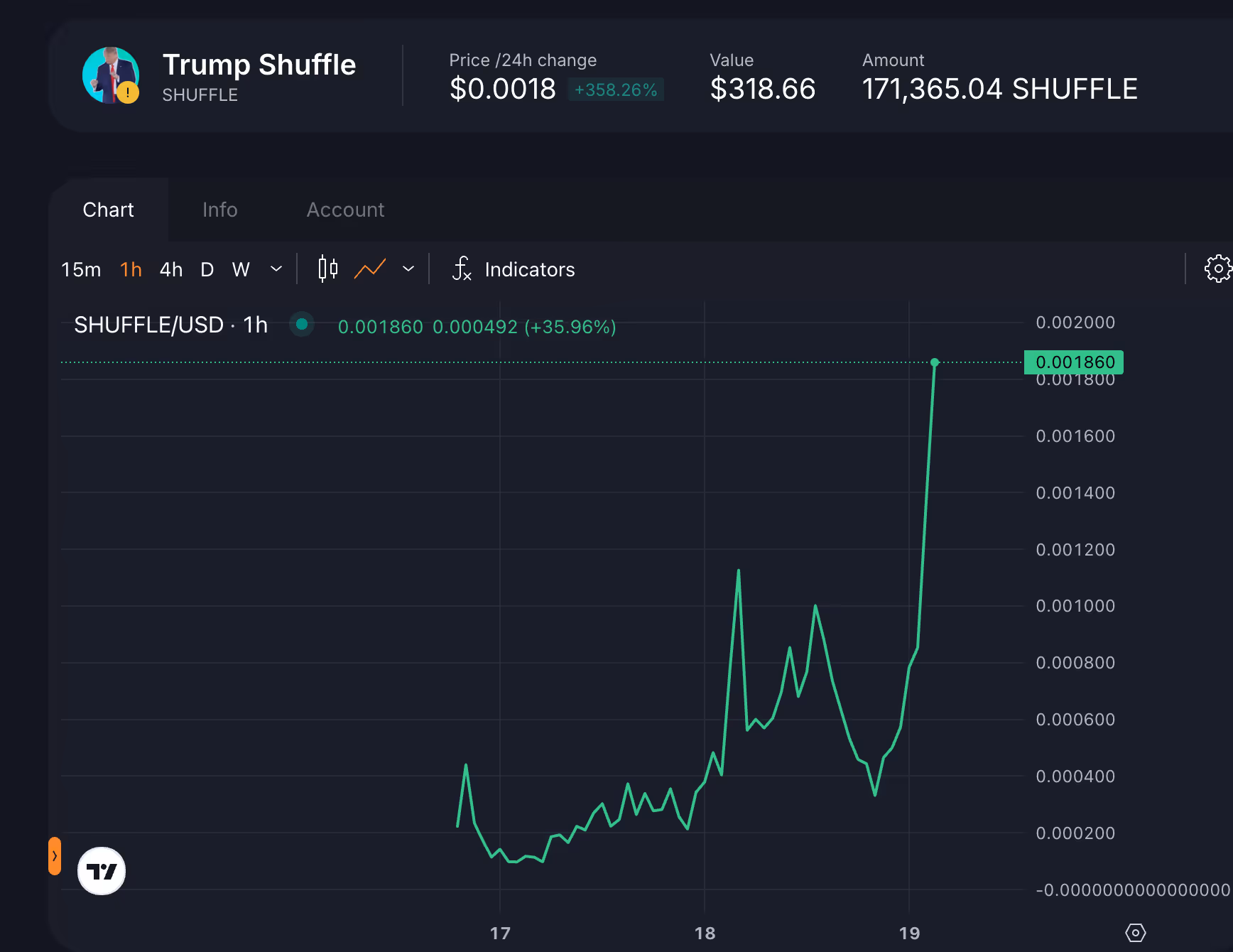Choose the daily D timeframe

207,270
